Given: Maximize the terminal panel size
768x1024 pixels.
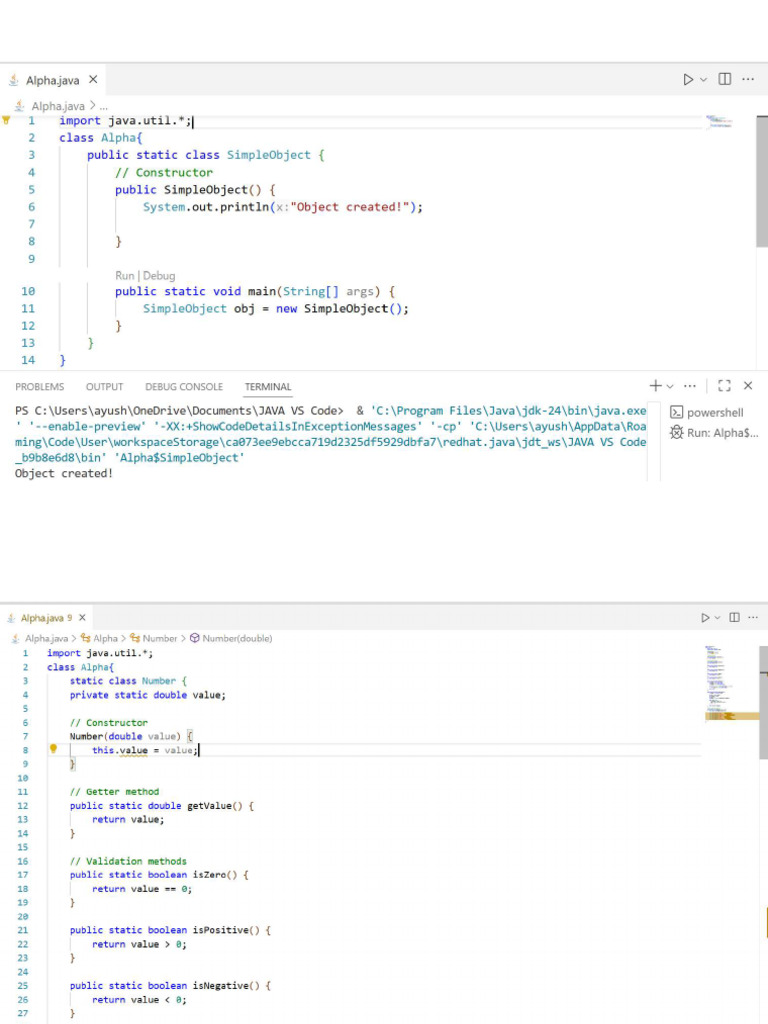Looking at the screenshot, I should (x=725, y=386).
